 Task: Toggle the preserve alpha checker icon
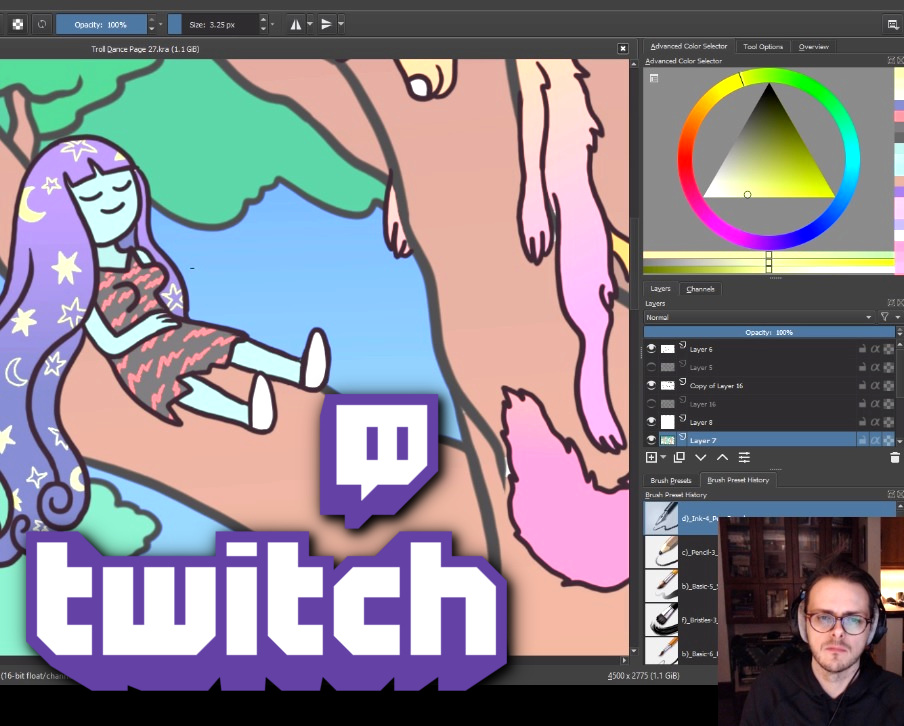point(18,24)
